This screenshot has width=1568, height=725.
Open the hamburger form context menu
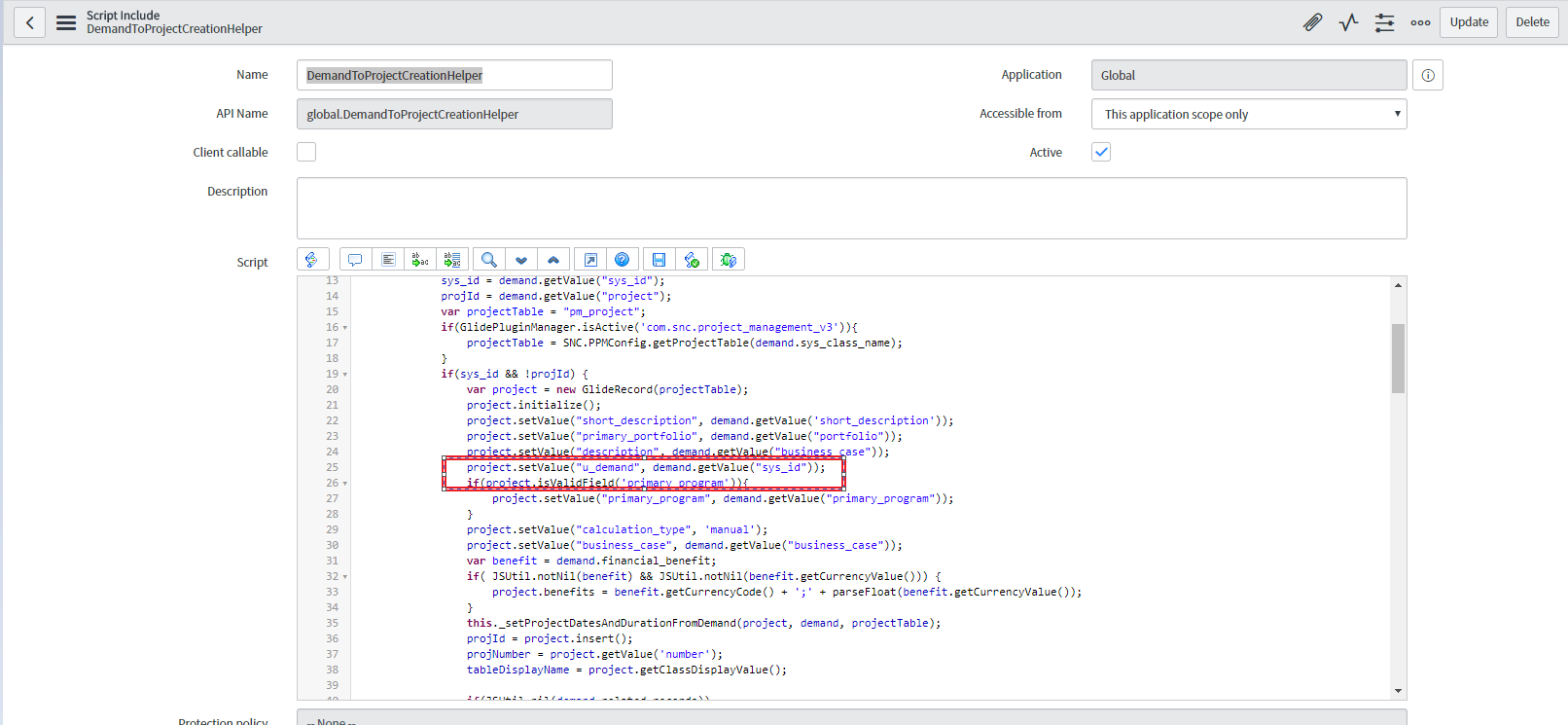[x=66, y=22]
